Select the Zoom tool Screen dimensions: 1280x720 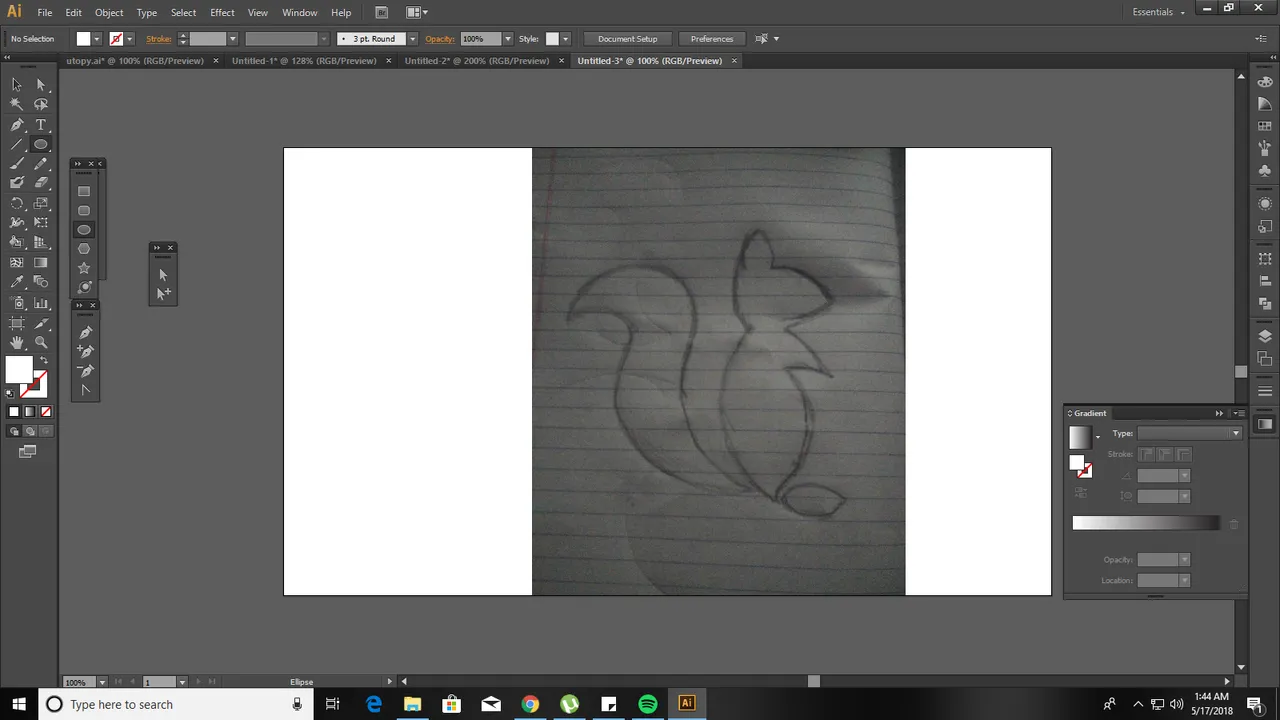[41, 343]
